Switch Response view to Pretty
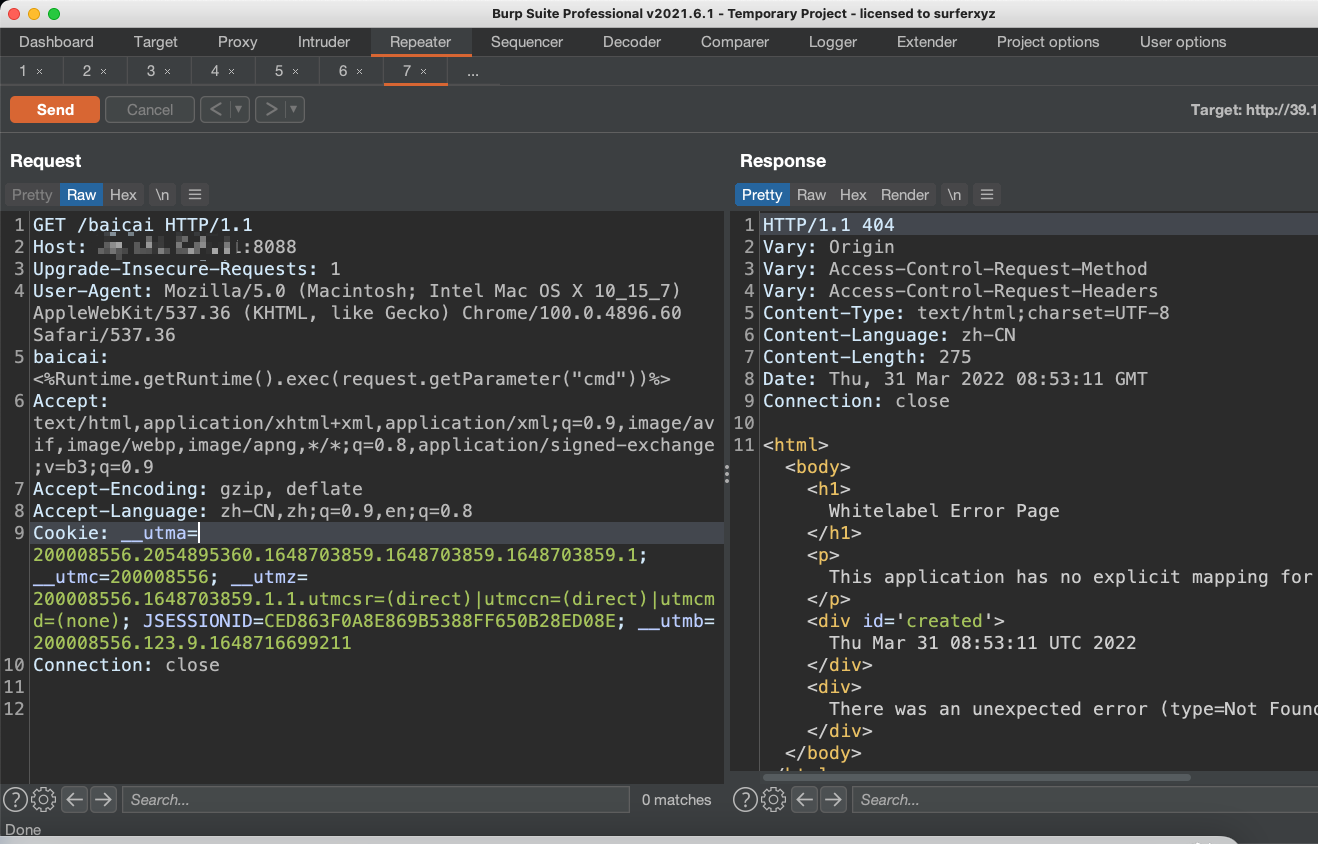 [x=762, y=195]
